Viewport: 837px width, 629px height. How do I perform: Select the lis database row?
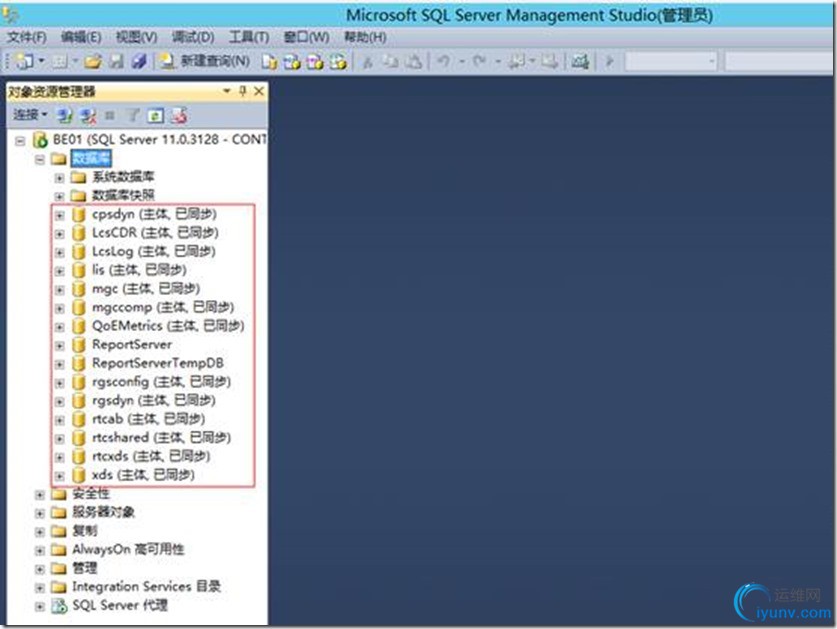point(139,270)
